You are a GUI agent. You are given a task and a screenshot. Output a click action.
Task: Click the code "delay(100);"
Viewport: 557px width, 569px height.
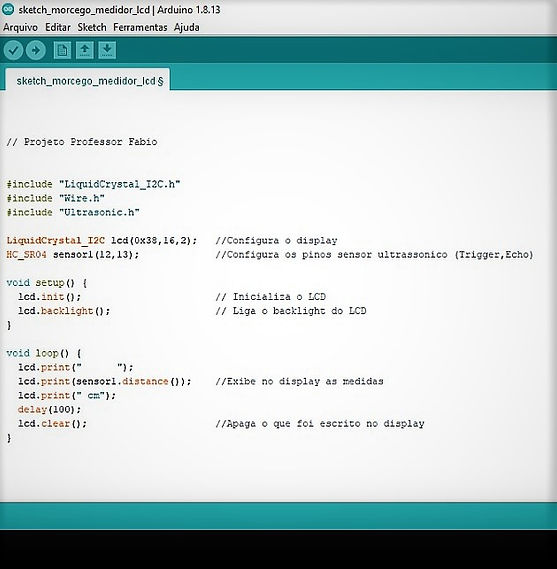[x=50, y=410]
